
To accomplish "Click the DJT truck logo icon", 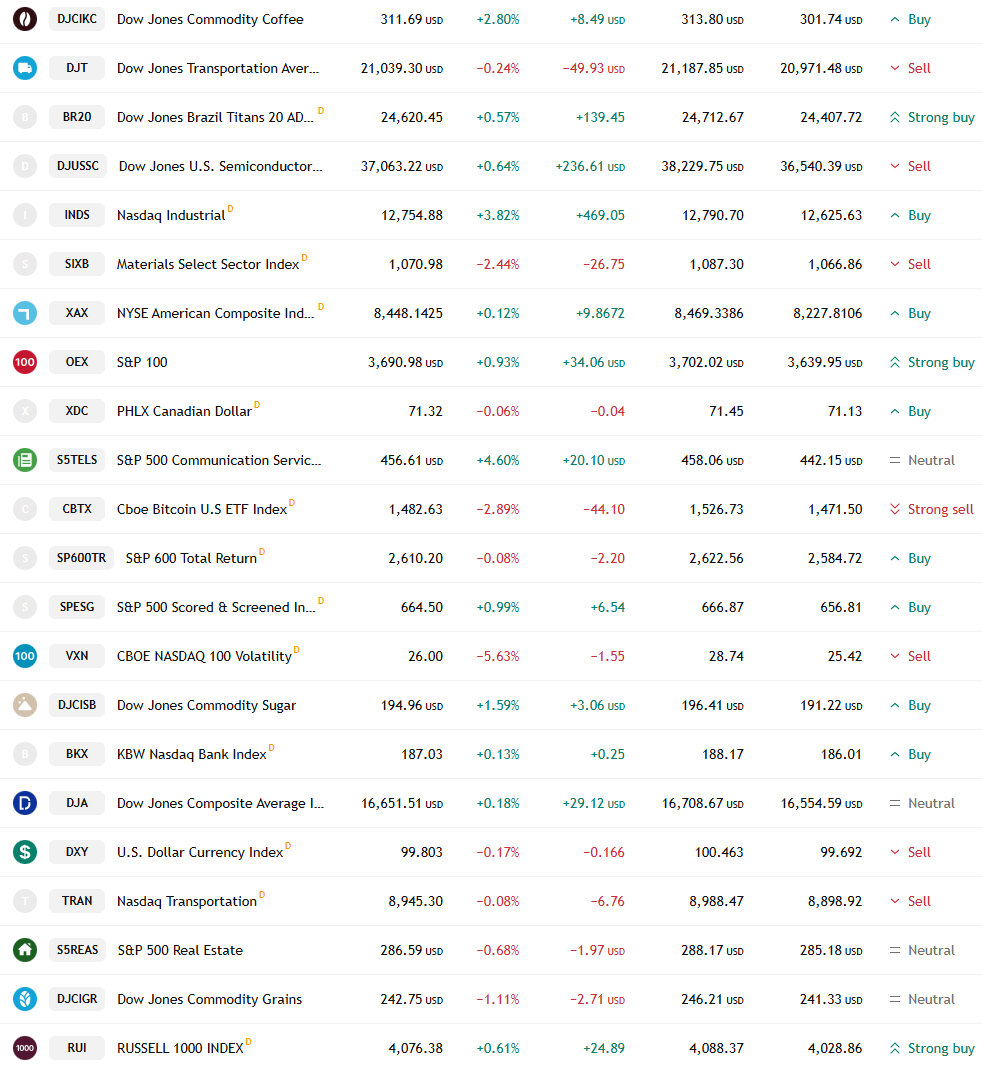I will click(25, 68).
